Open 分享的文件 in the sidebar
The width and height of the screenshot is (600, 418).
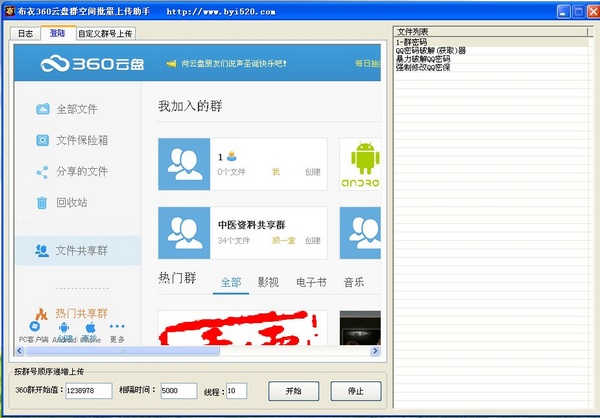(72, 171)
